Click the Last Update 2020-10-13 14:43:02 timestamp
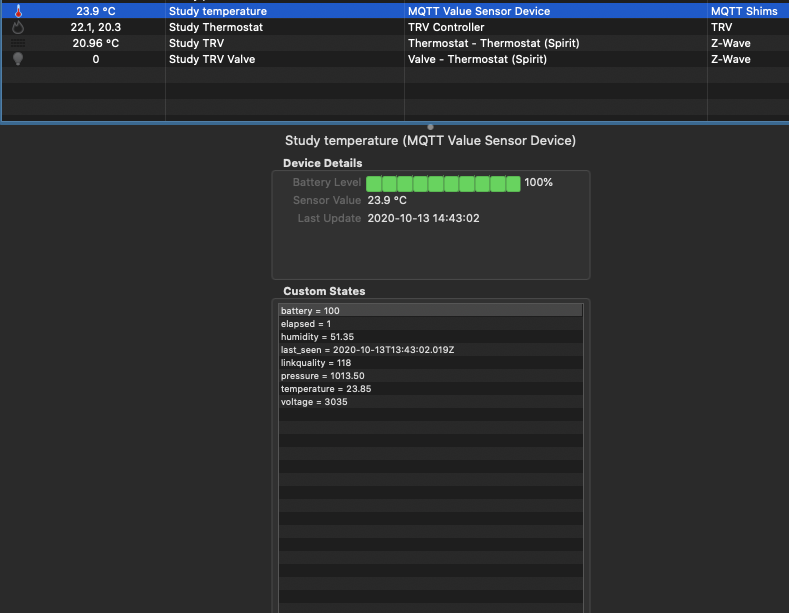Viewport: 789px width, 613px height. click(x=423, y=218)
